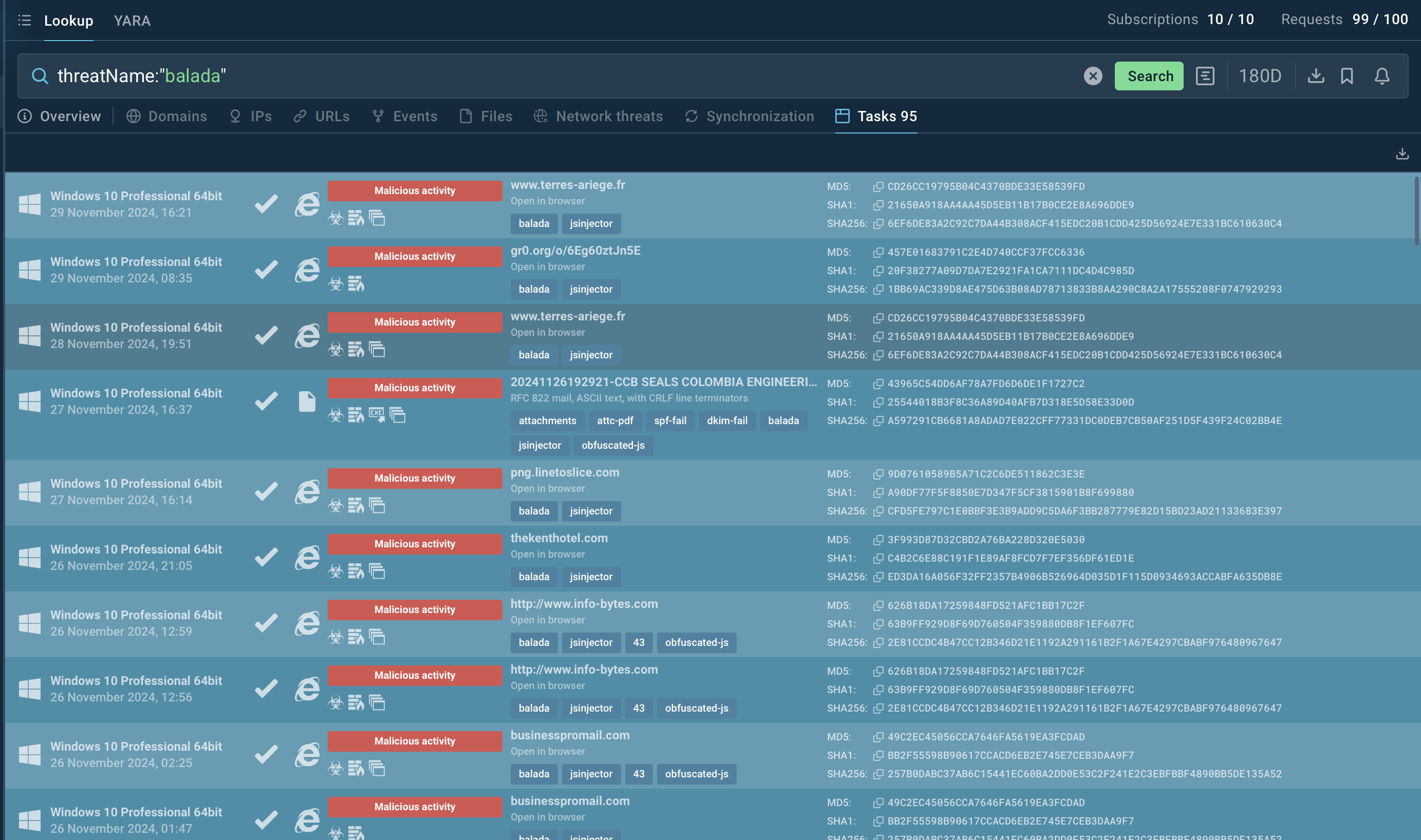Screen dimensions: 1421x840
Task: Switch to the YARA tab
Action: pyautogui.click(x=132, y=21)
